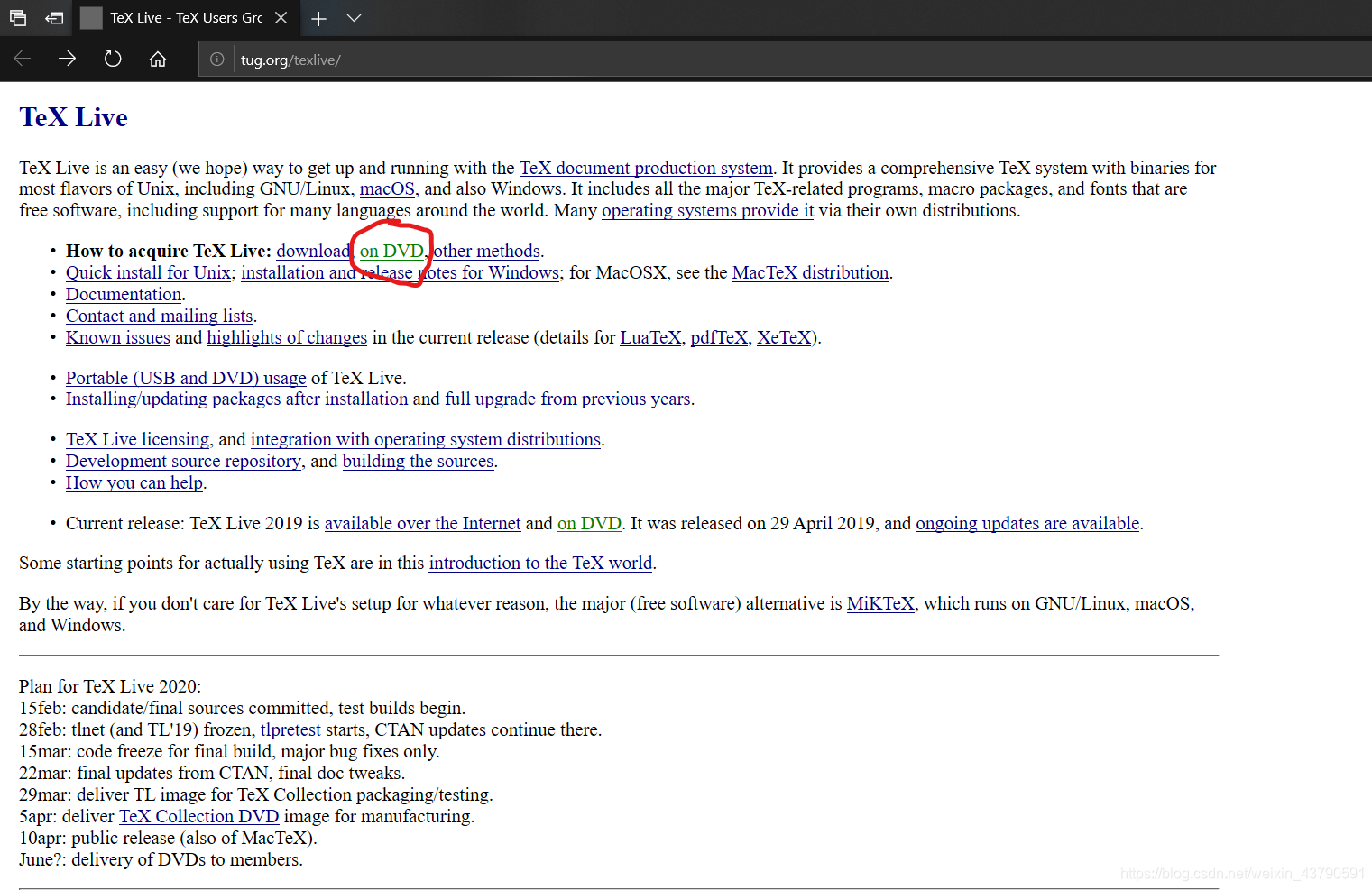Open a new tab with the plus icon

pyautogui.click(x=318, y=18)
